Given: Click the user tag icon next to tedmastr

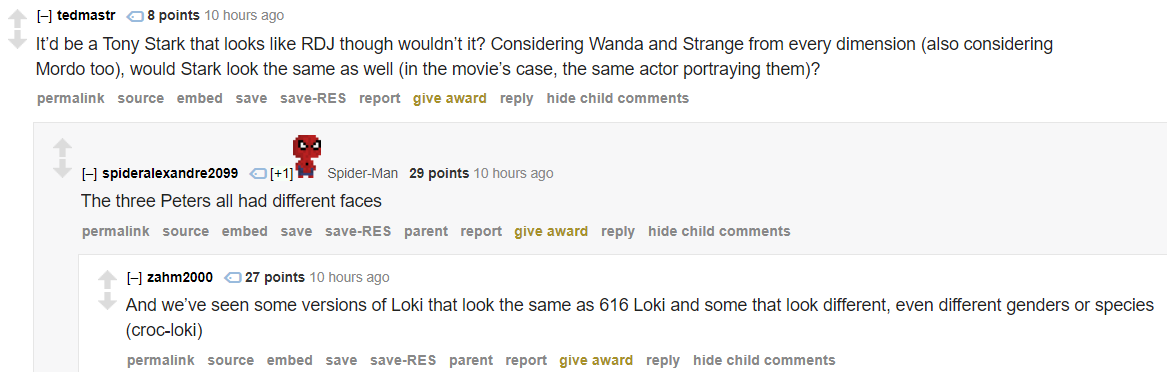Looking at the screenshot, I should coord(135,16).
